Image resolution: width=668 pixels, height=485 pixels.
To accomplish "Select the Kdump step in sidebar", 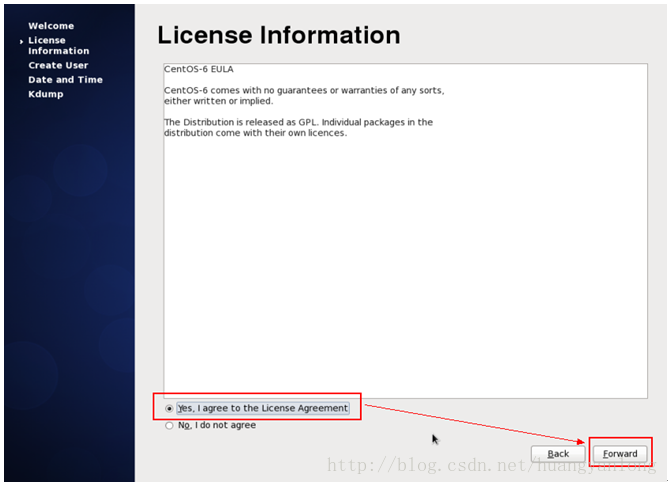I will click(46, 94).
